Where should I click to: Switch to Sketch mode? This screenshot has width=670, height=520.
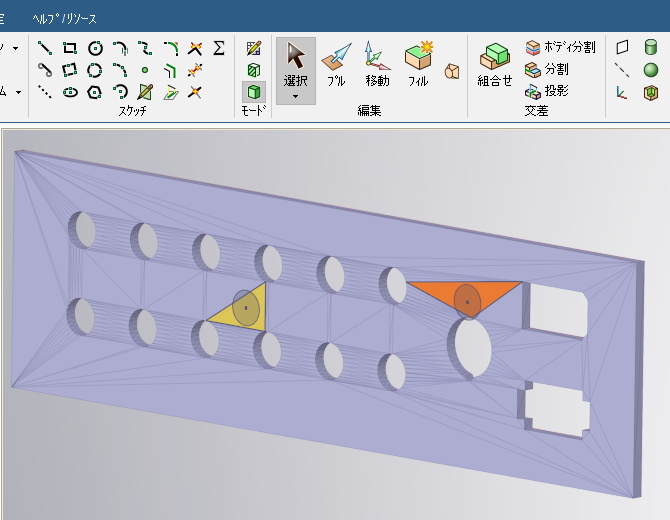254,48
